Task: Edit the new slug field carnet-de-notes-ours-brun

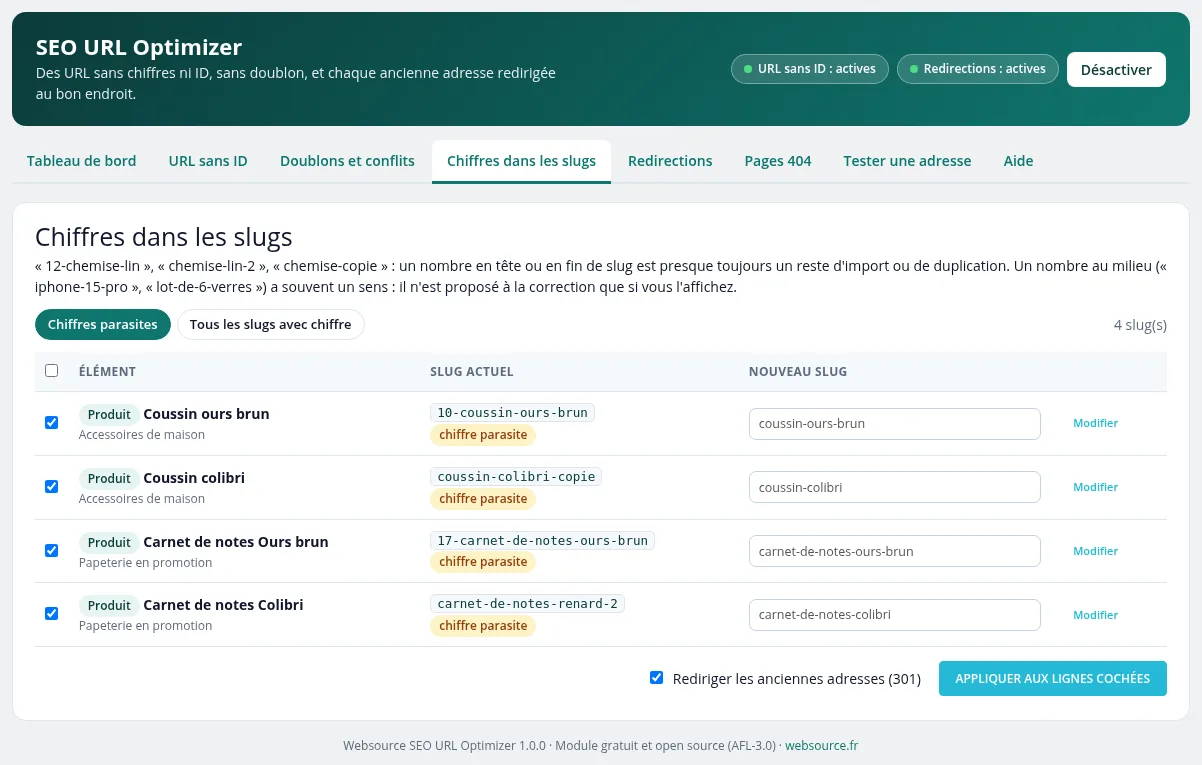Action: pyautogui.click(x=895, y=551)
